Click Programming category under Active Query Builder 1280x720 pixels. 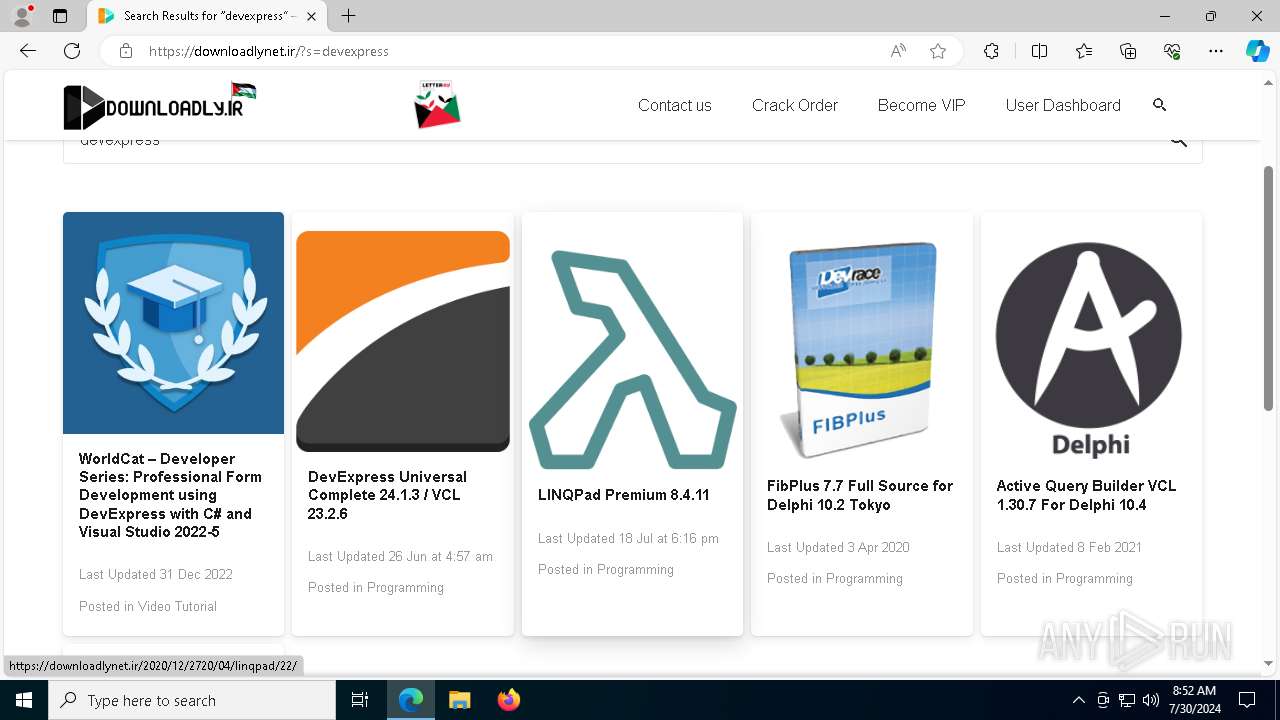1094,578
